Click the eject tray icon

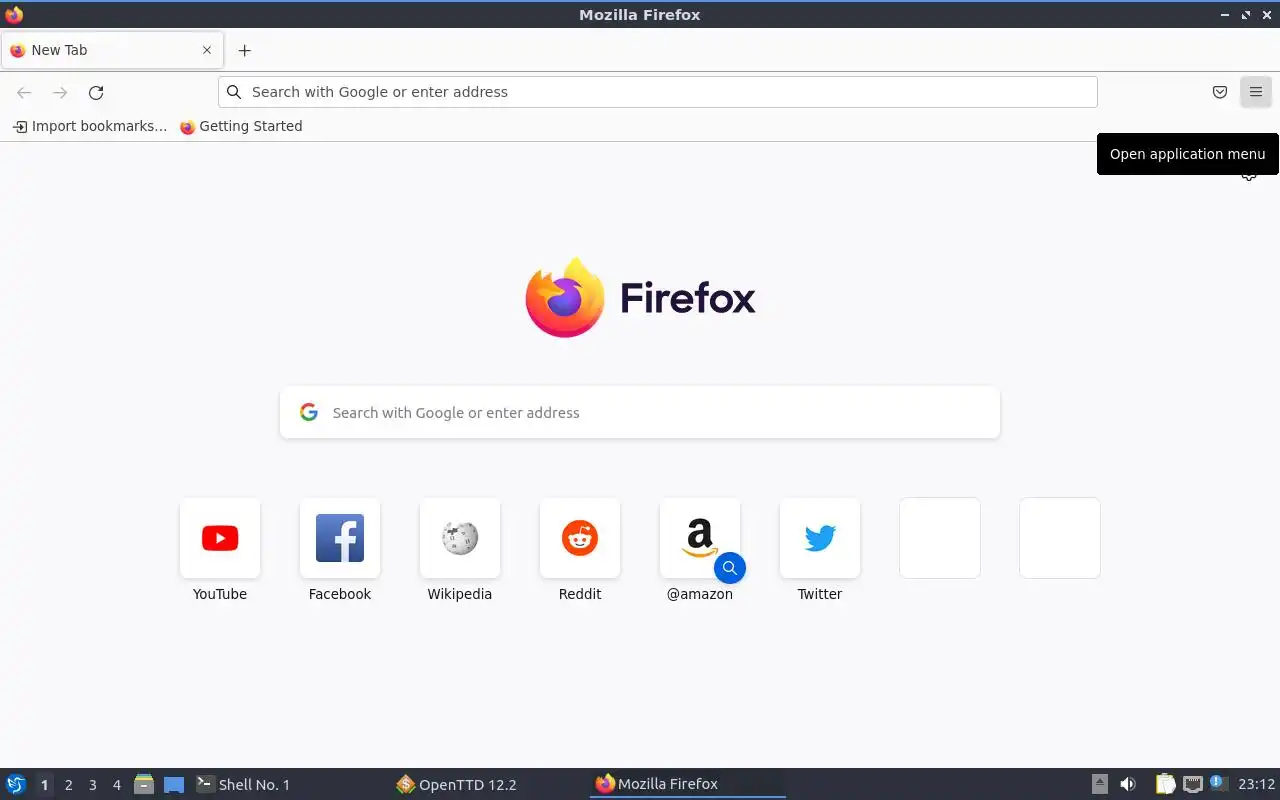[x=1100, y=784]
